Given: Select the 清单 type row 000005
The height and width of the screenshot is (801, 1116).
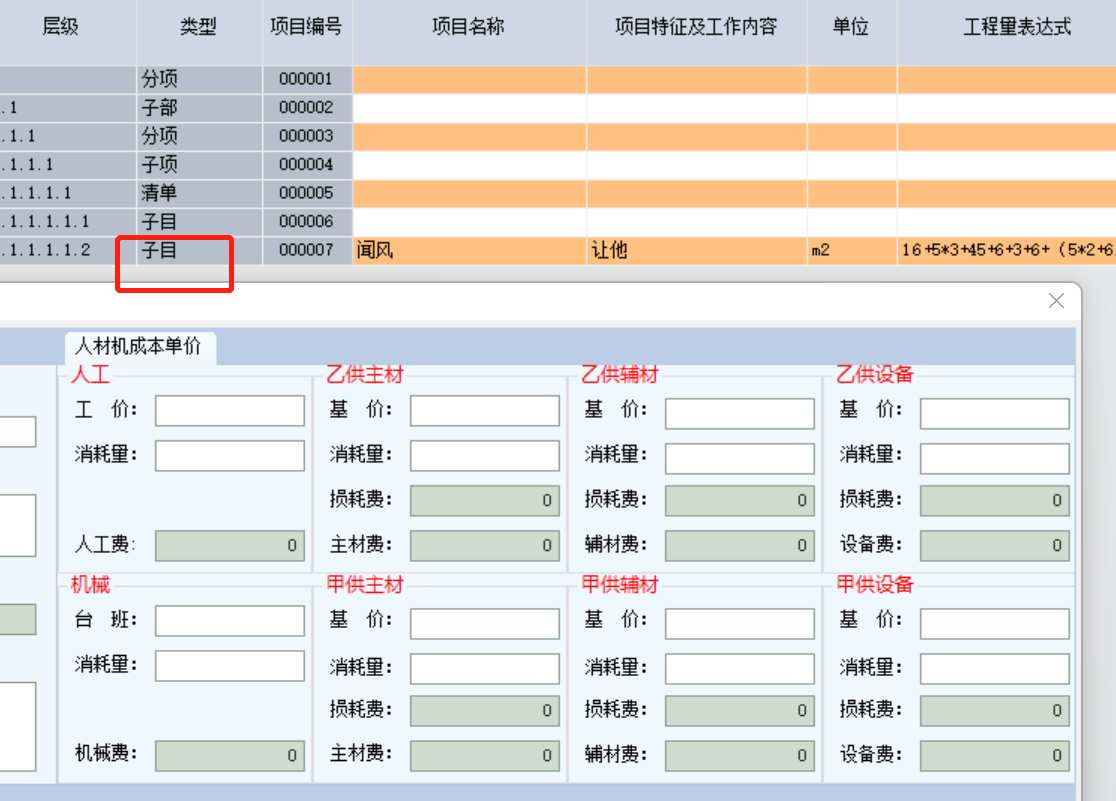Looking at the screenshot, I should click(307, 193).
